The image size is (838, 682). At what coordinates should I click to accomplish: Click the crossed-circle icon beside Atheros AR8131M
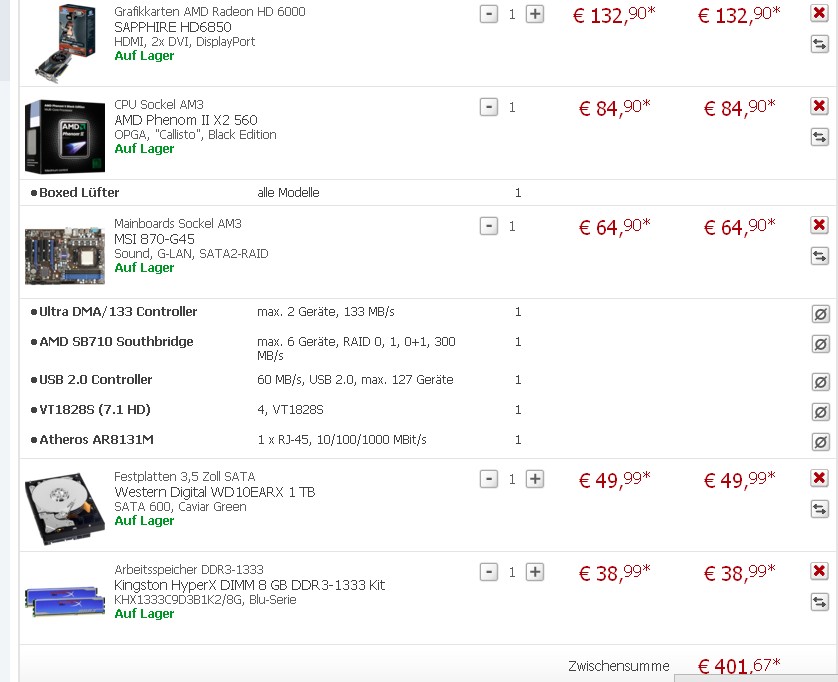click(x=820, y=442)
